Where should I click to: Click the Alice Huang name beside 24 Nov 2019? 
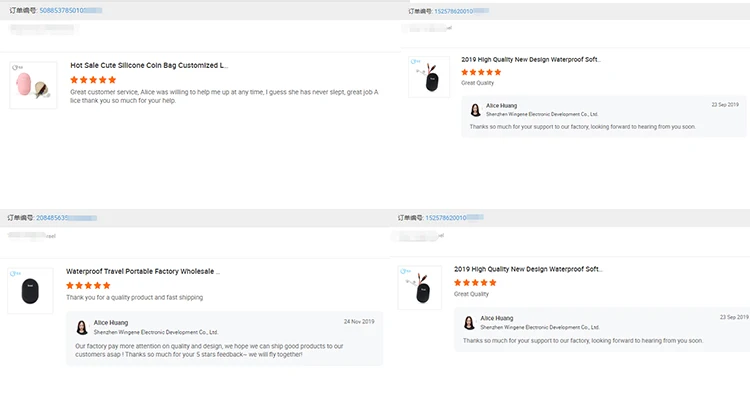(x=111, y=322)
